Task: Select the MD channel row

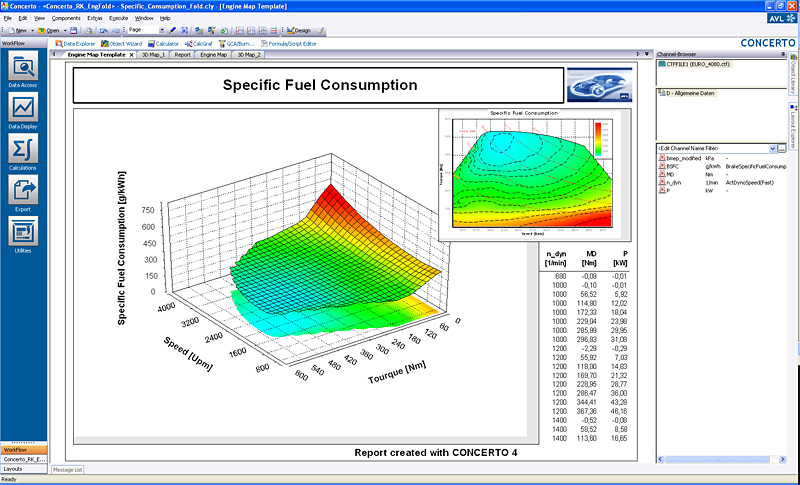Action: (722, 174)
